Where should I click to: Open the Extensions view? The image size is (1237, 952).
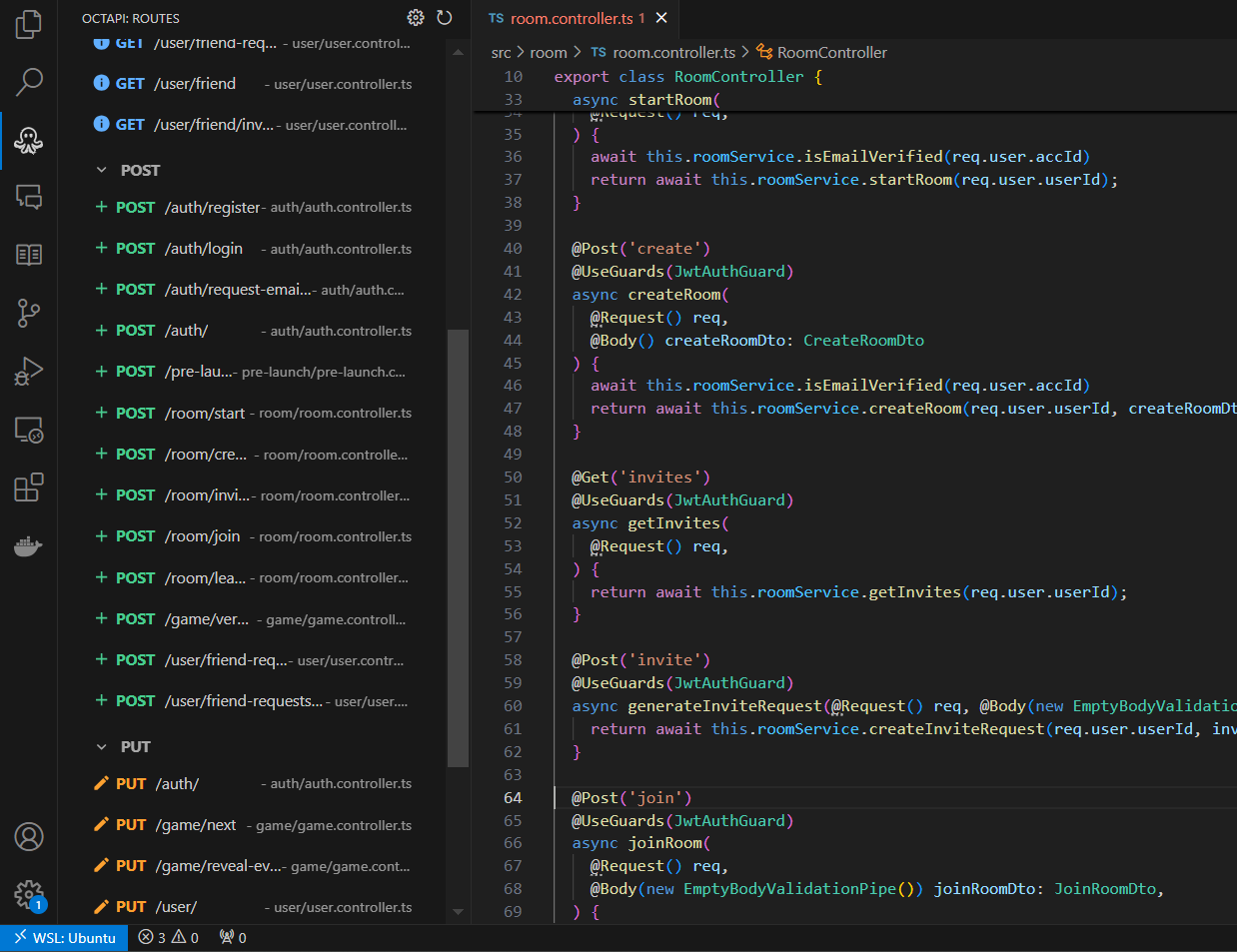coord(29,487)
